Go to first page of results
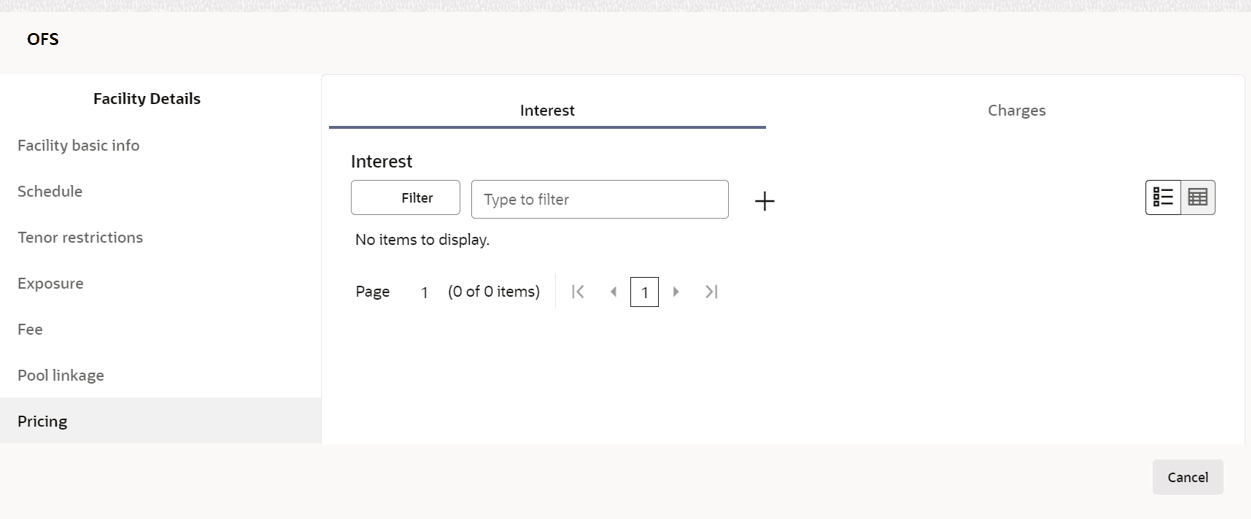 tap(577, 292)
